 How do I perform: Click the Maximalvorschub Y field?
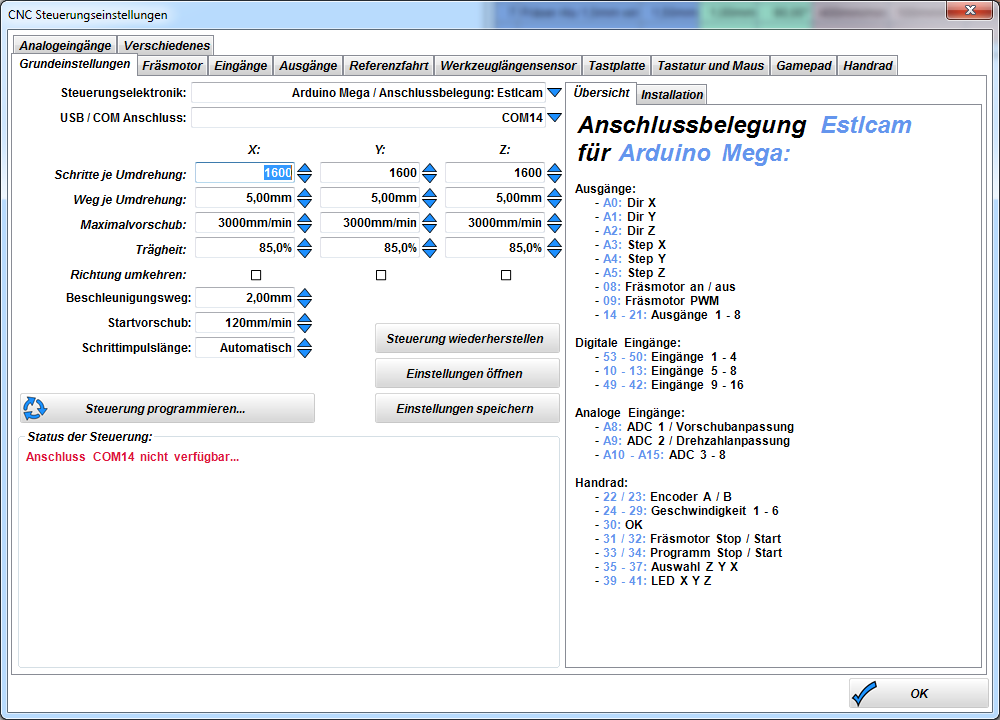click(370, 223)
